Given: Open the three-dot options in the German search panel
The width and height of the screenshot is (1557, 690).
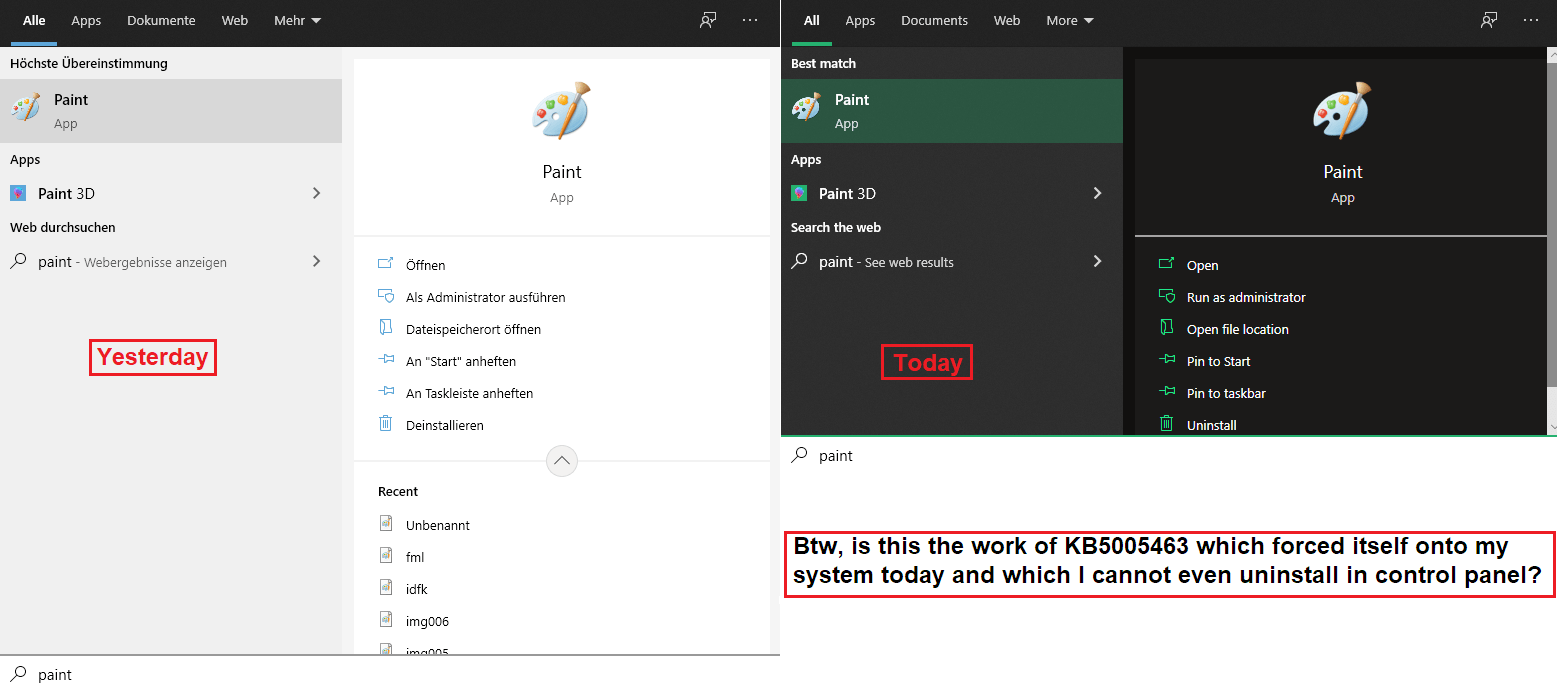Looking at the screenshot, I should pyautogui.click(x=750, y=20).
